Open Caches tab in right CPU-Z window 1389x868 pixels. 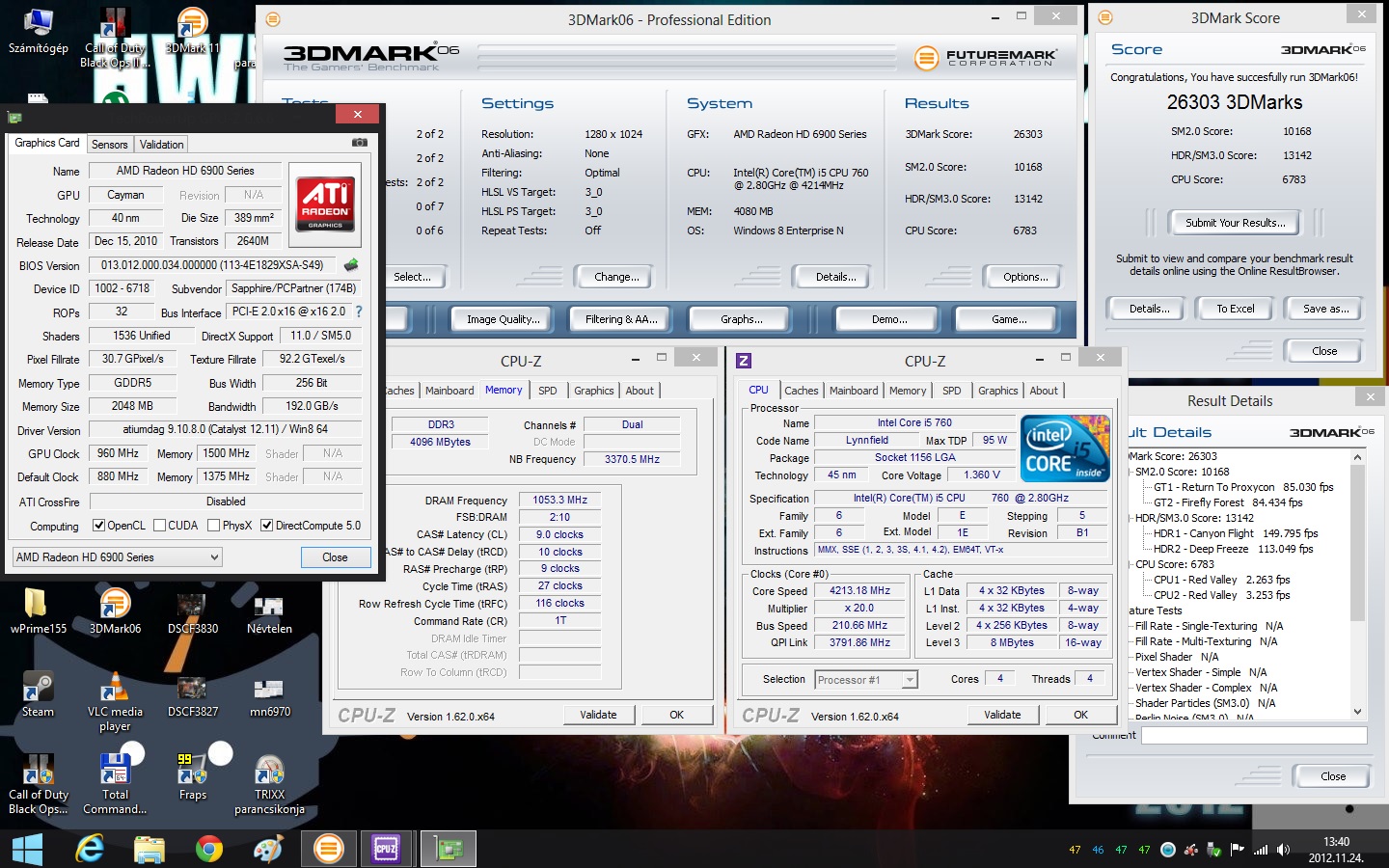click(801, 391)
